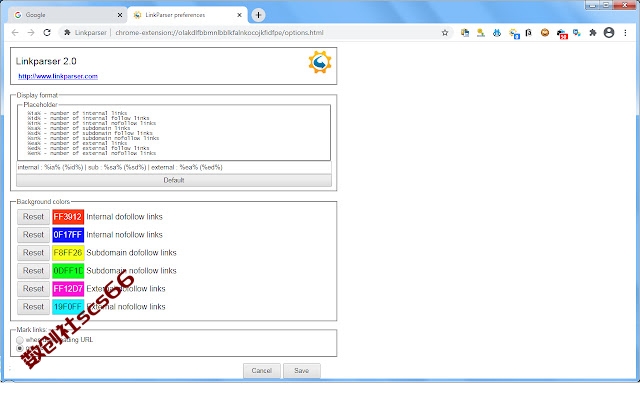
Task: Click the round orange extension icon
Action: point(545,33)
